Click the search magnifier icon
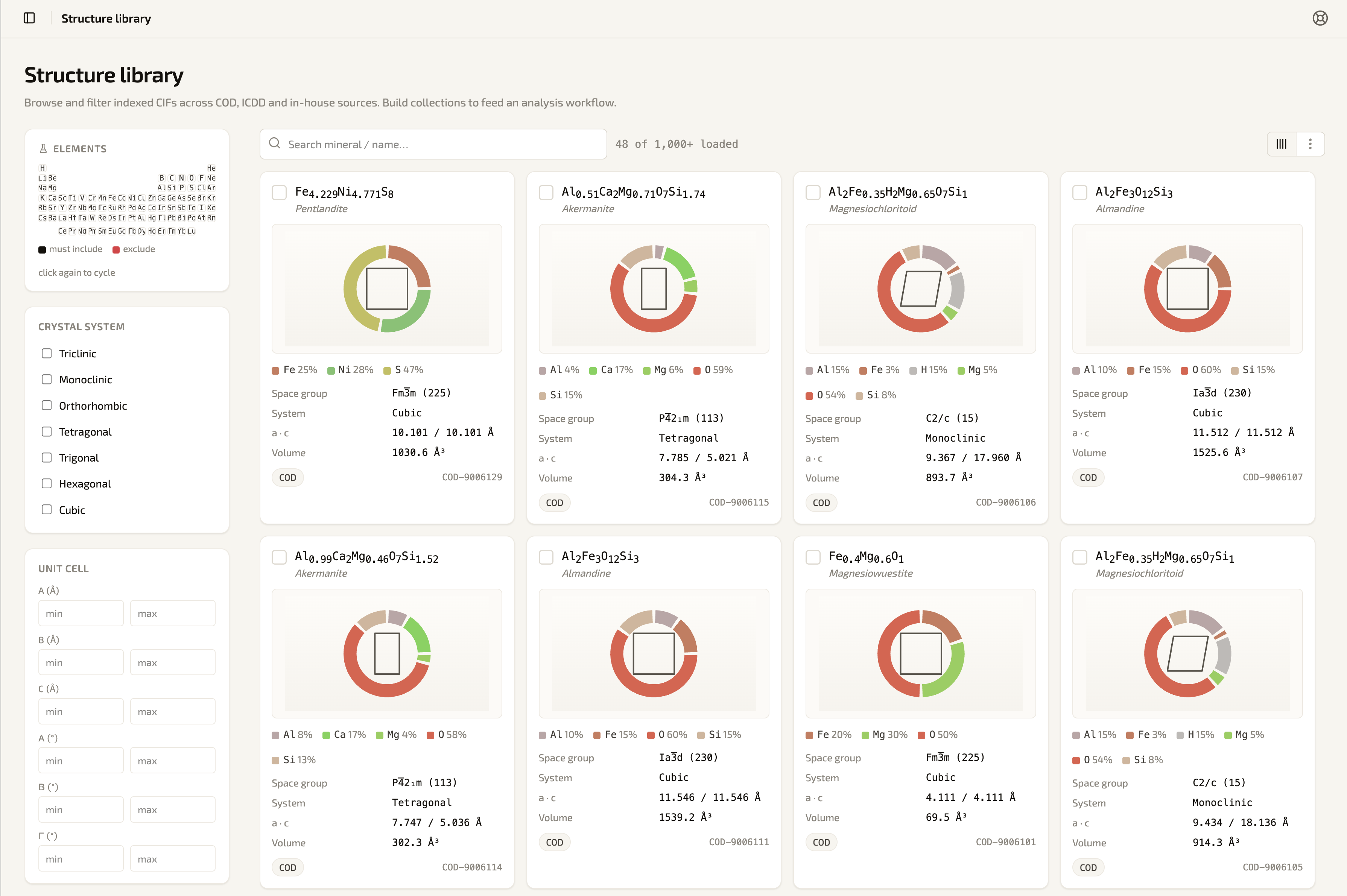This screenshot has width=1347, height=896. coord(275,143)
